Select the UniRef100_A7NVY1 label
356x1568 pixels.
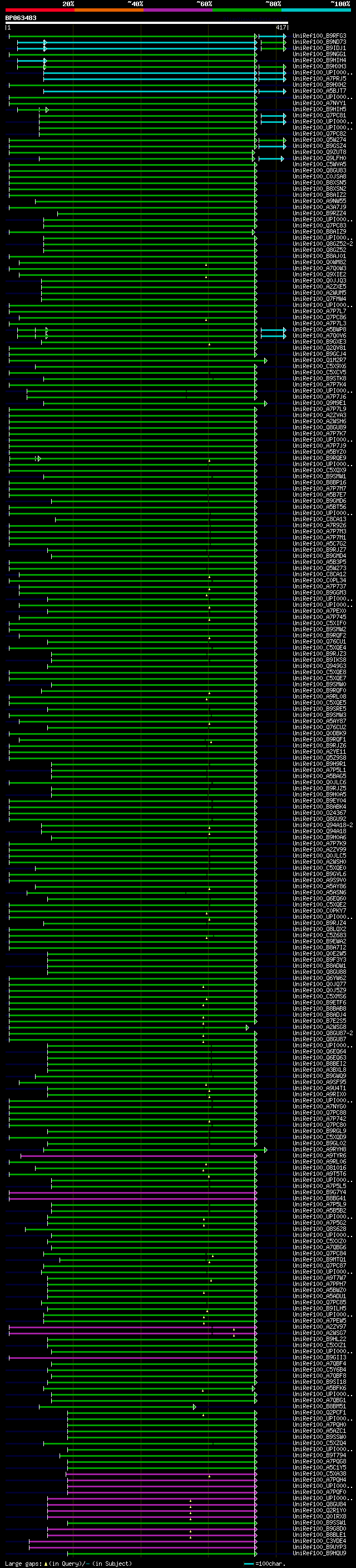pyautogui.click(x=319, y=103)
